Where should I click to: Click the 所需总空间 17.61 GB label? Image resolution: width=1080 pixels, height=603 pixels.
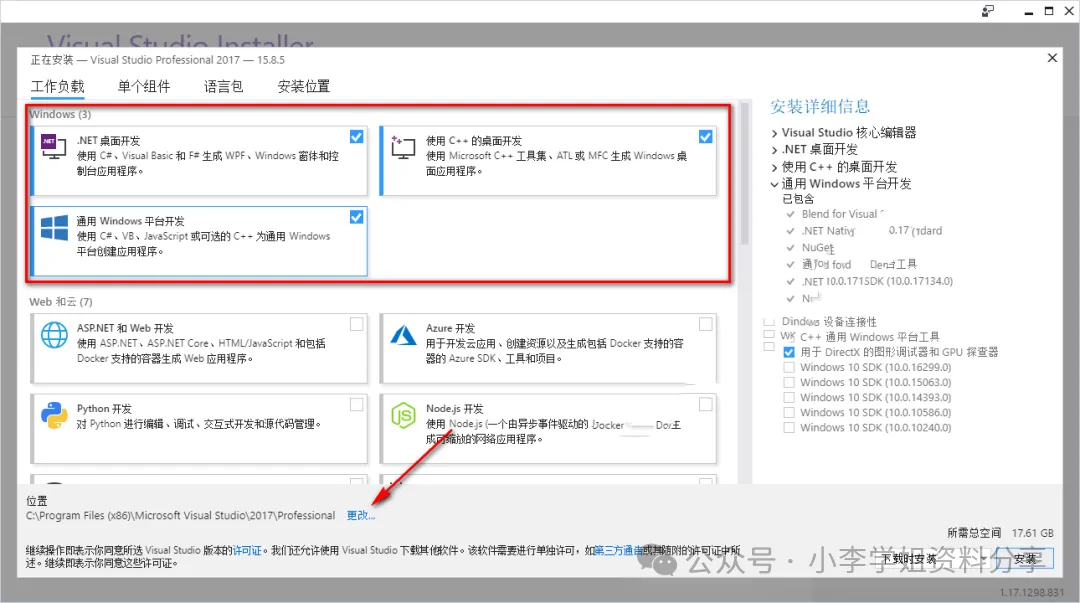coord(1000,533)
